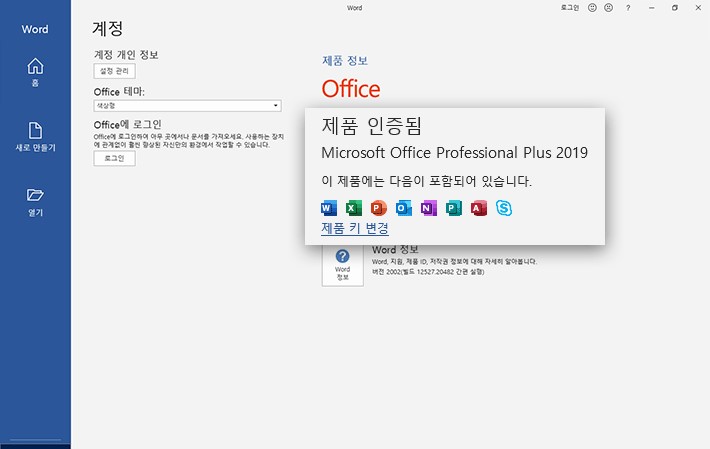710x449 pixels.
Task: Click 로그인 button under Office에 로그인
Action: coord(115,158)
